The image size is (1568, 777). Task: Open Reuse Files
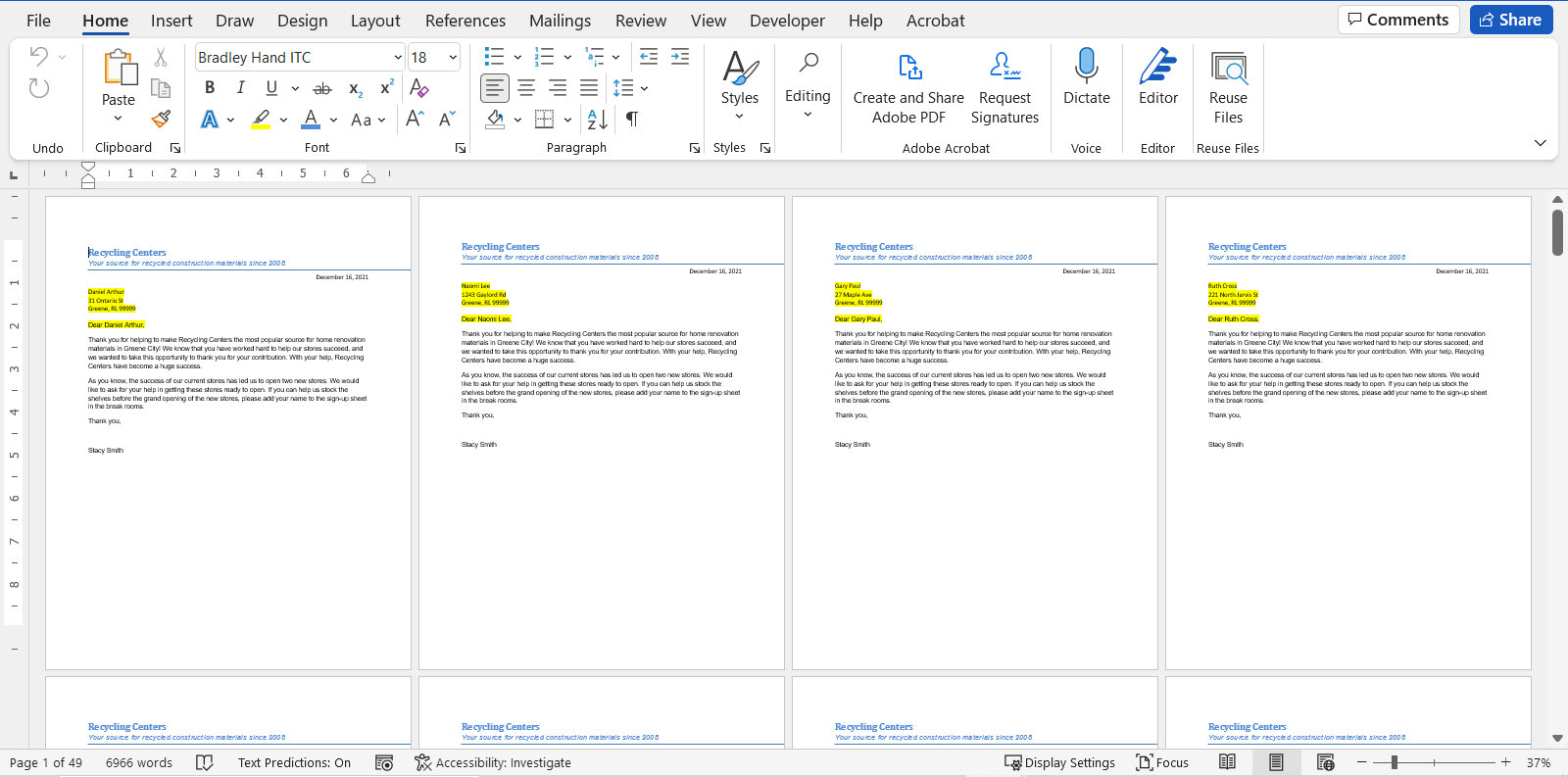[x=1228, y=88]
